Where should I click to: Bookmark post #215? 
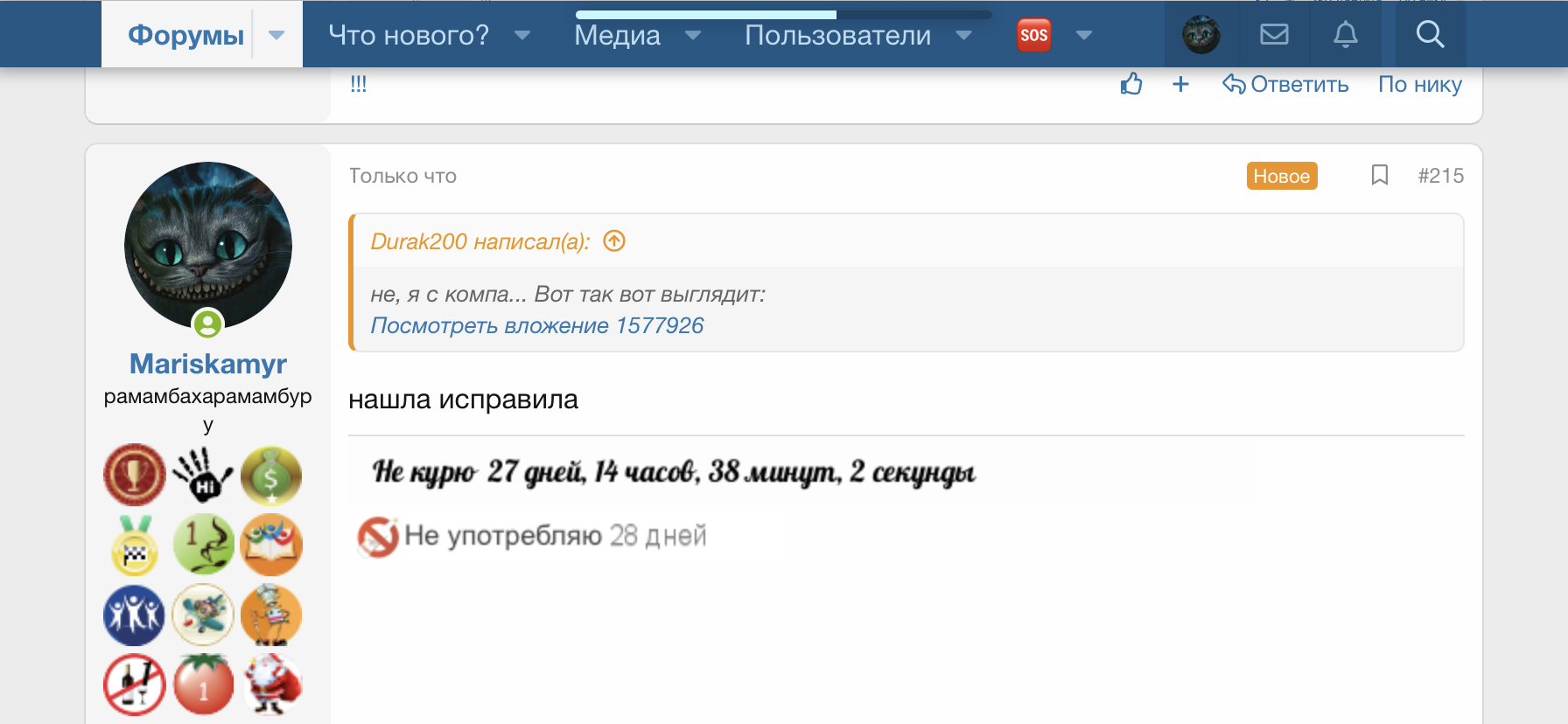[x=1380, y=176]
